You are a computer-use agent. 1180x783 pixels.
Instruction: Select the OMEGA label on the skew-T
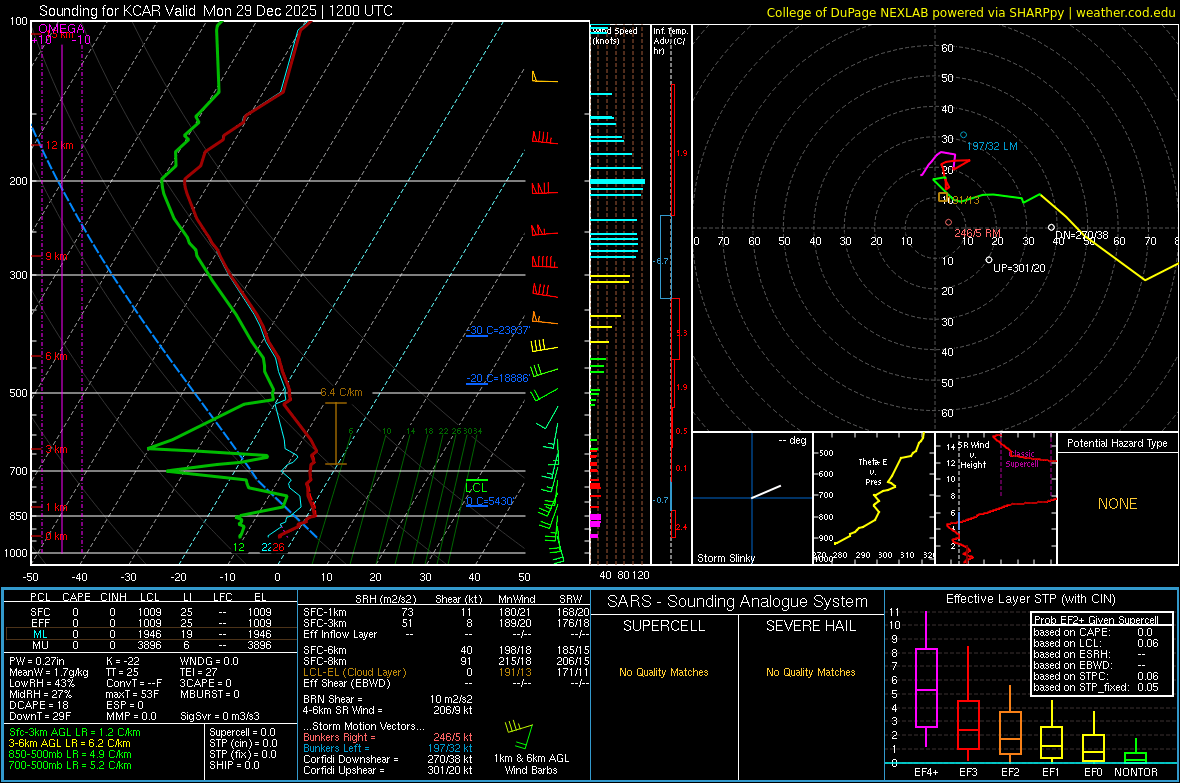(x=61, y=29)
